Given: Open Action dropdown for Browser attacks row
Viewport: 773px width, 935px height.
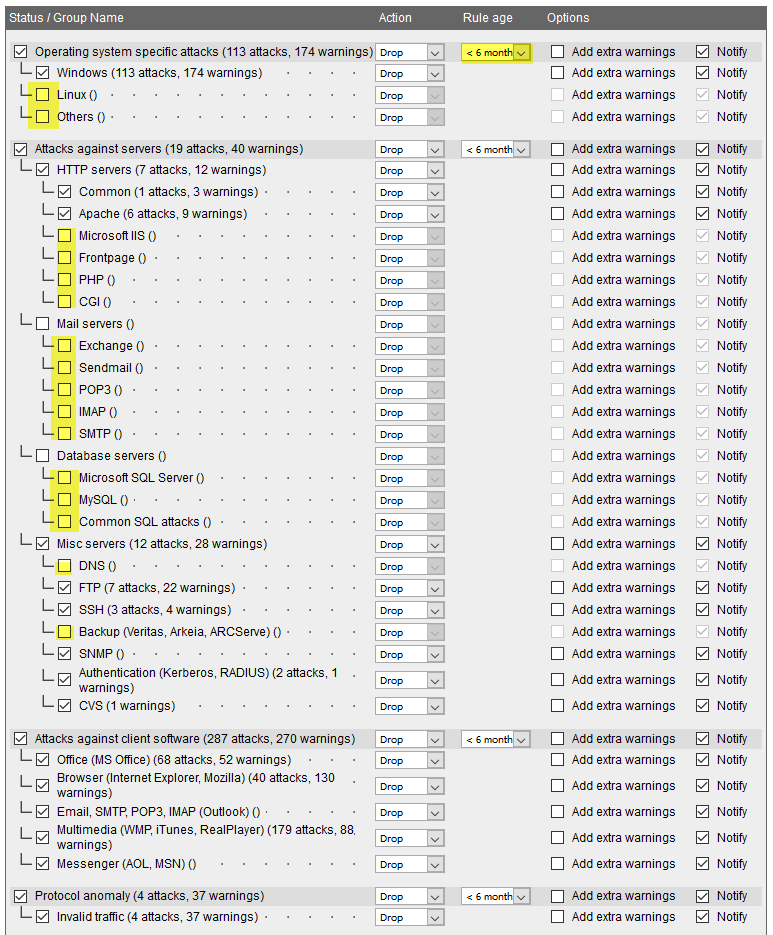Looking at the screenshot, I should (410, 787).
